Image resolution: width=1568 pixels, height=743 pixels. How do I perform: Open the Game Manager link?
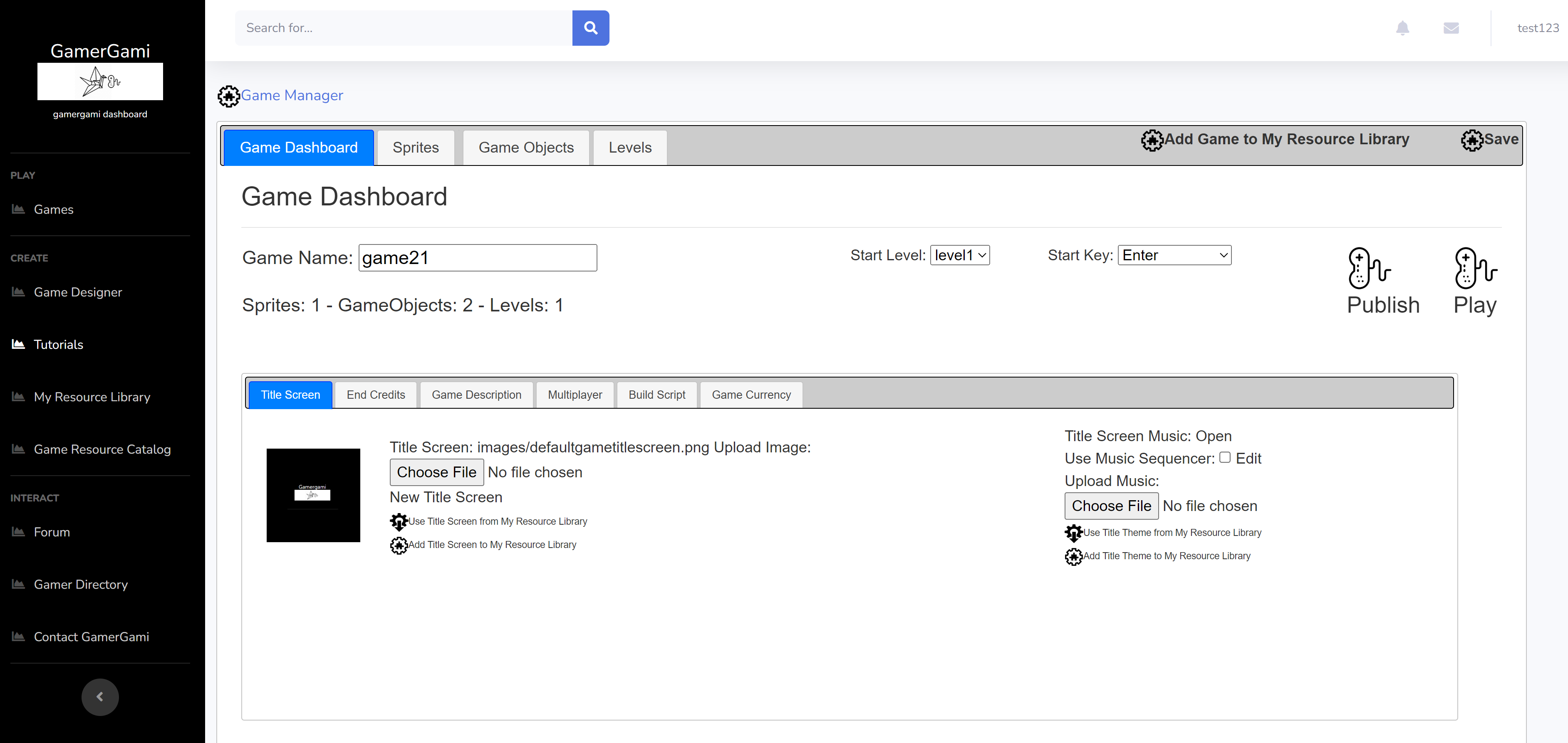coord(292,96)
